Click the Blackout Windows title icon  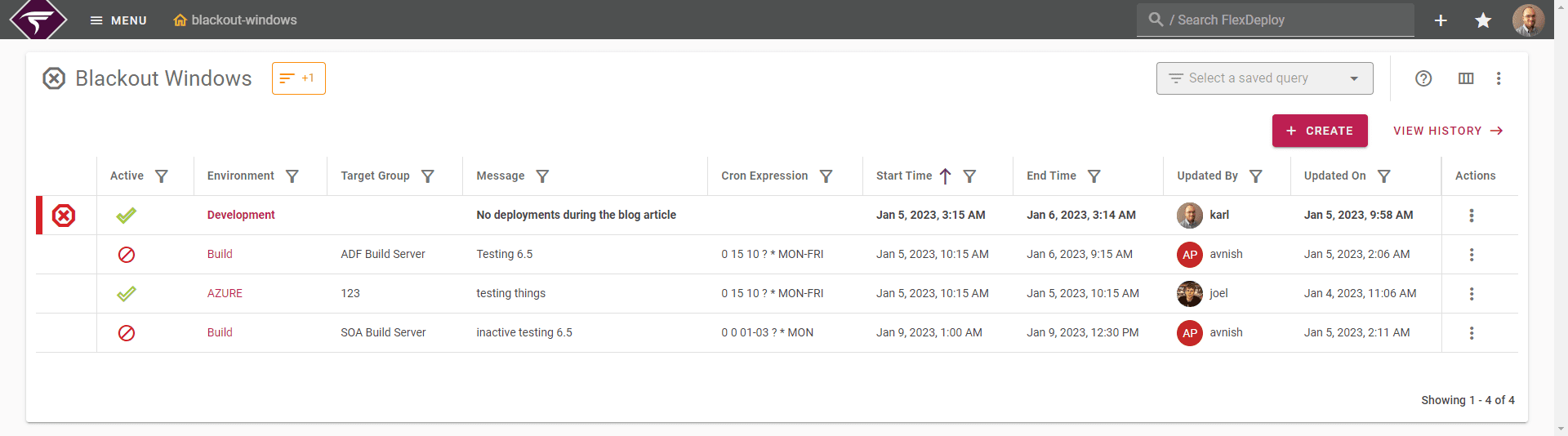54,78
